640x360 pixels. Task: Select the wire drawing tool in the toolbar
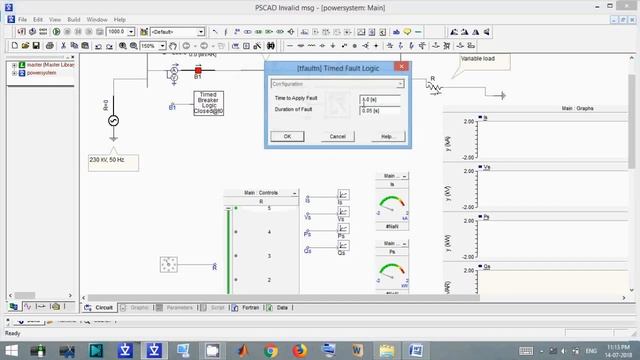pos(290,46)
